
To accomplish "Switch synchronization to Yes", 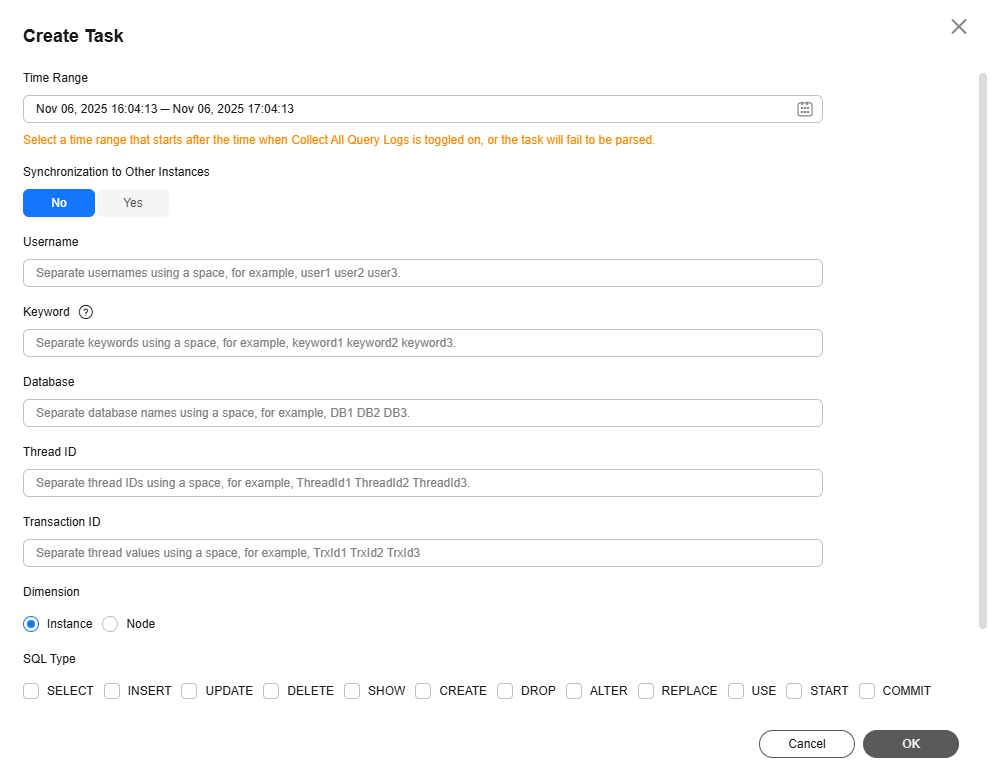I will click(x=133, y=203).
